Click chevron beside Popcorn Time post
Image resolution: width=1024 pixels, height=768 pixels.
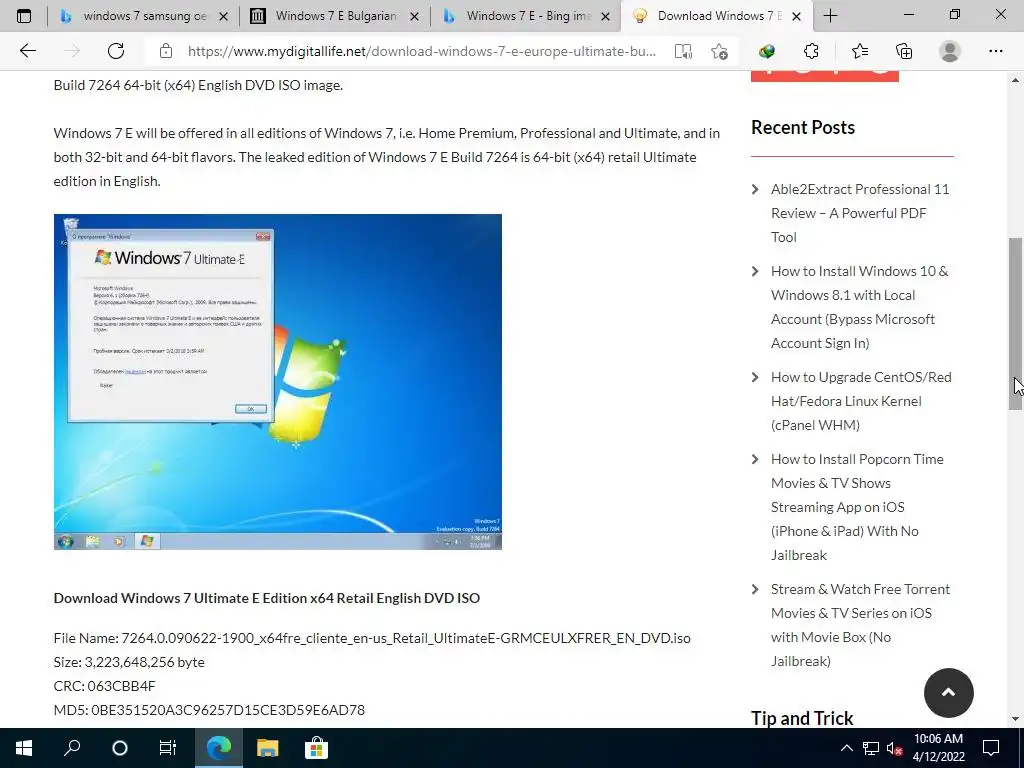pos(756,459)
